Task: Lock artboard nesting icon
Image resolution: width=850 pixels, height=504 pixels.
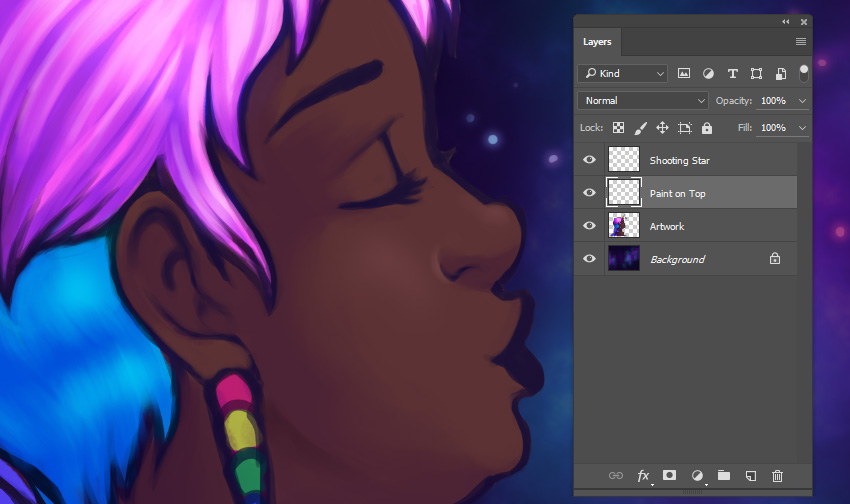Action: (685, 128)
